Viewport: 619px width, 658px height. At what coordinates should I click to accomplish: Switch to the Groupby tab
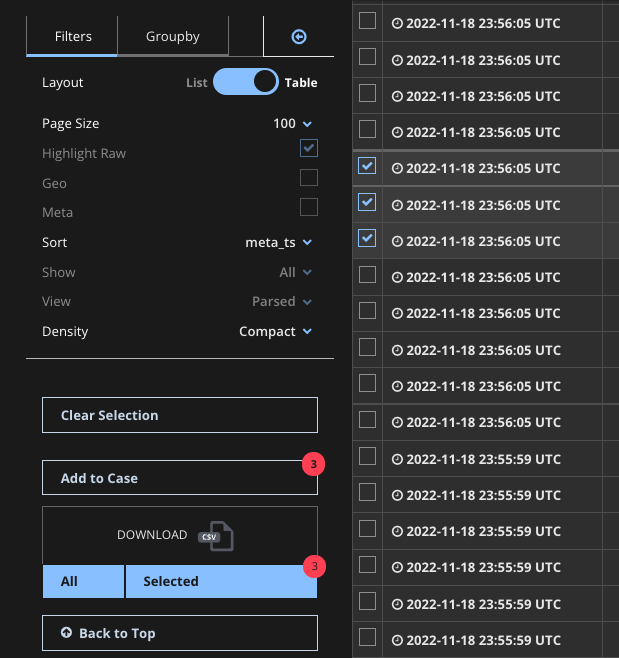172,36
